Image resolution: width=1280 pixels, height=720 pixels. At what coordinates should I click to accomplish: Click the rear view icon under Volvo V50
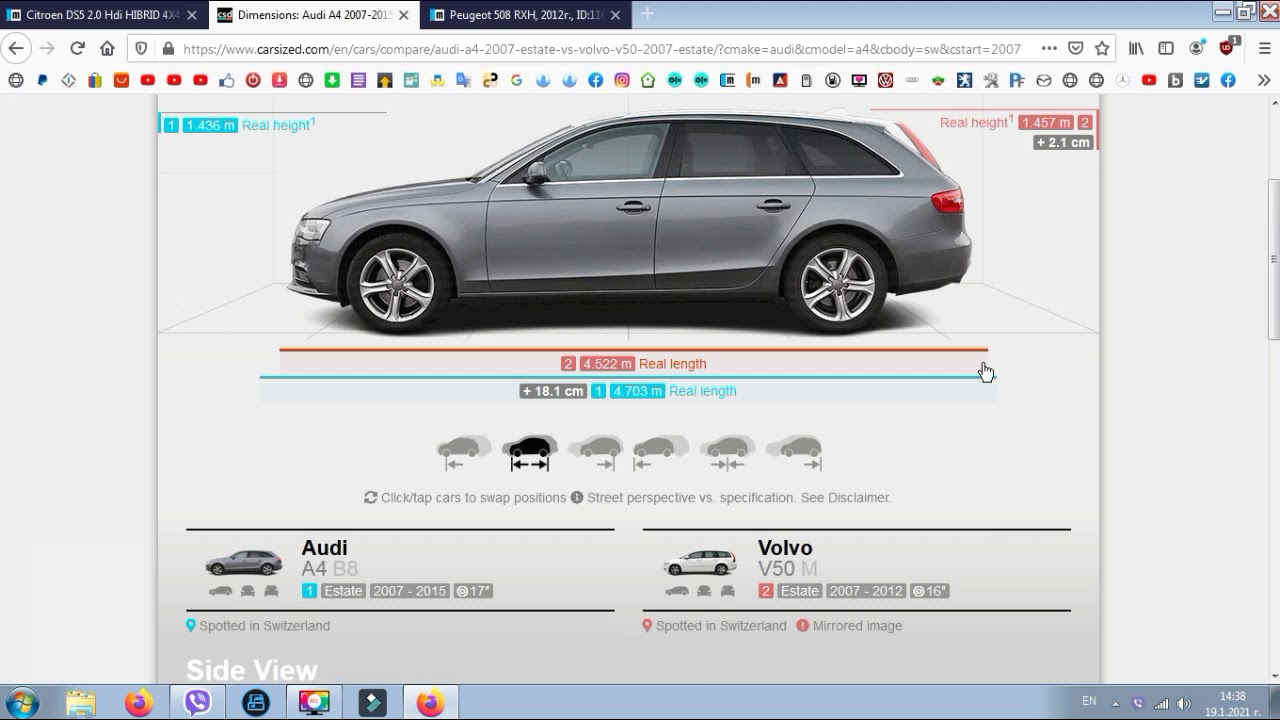[x=728, y=591]
